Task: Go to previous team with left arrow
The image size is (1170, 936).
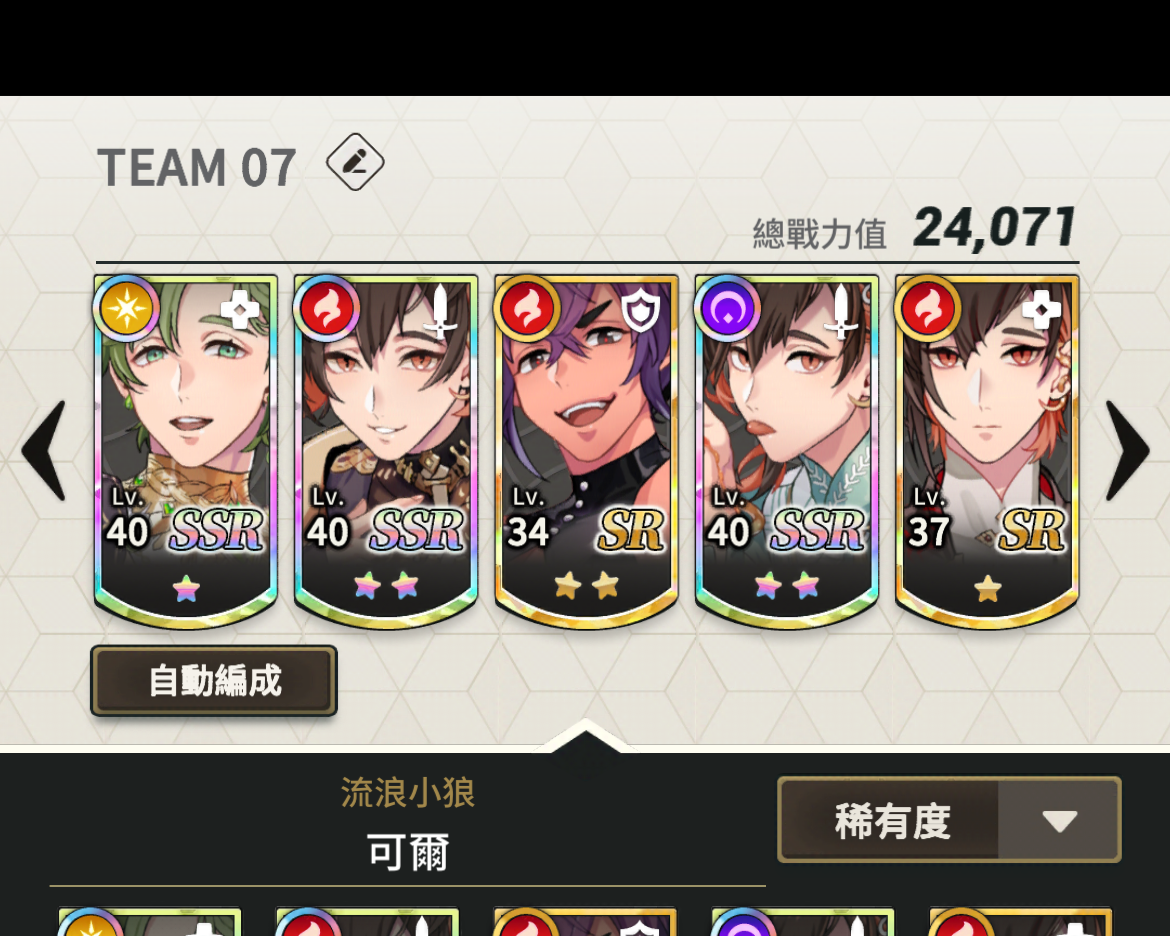Action: tap(44, 450)
